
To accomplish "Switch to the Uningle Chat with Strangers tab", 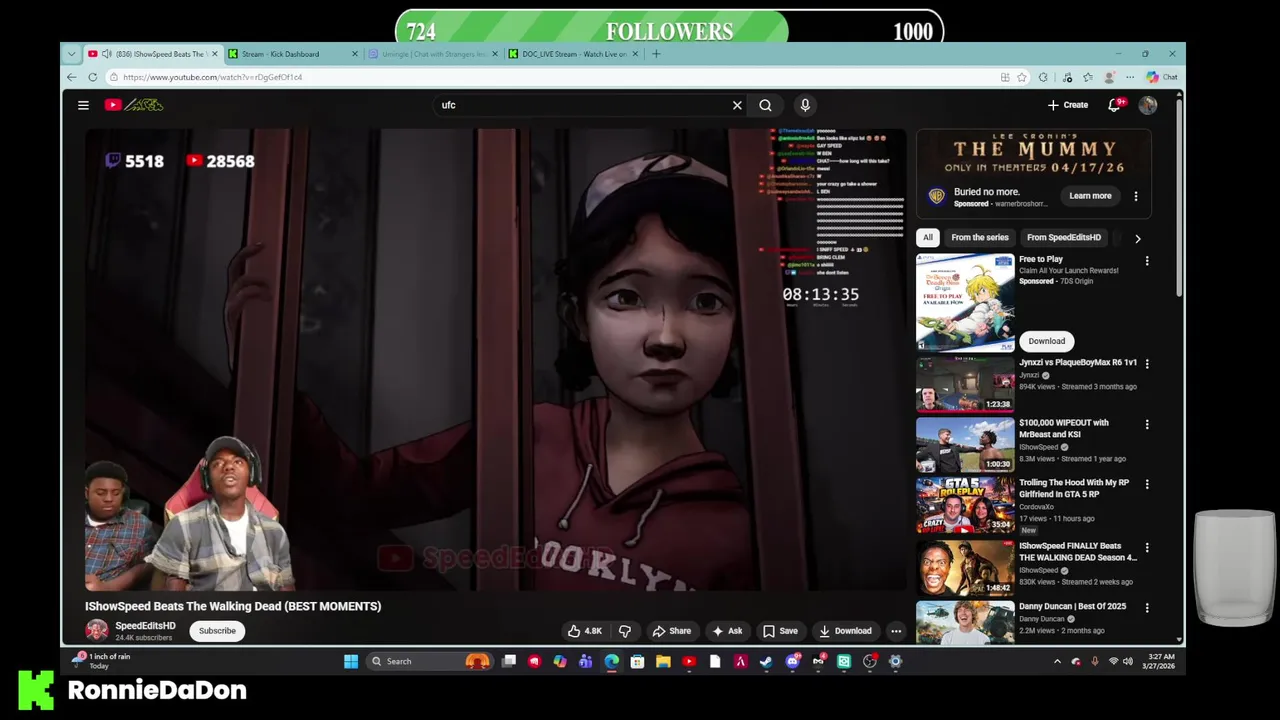I will tap(432, 54).
